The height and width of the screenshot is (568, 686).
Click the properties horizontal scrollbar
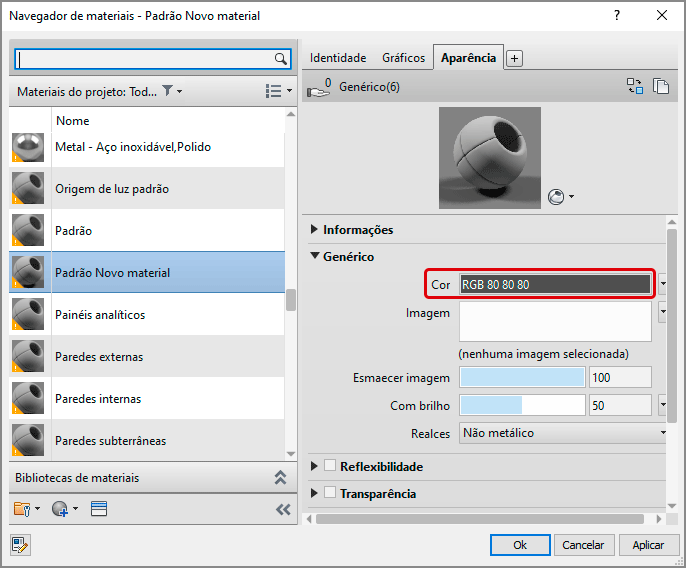coord(480,519)
